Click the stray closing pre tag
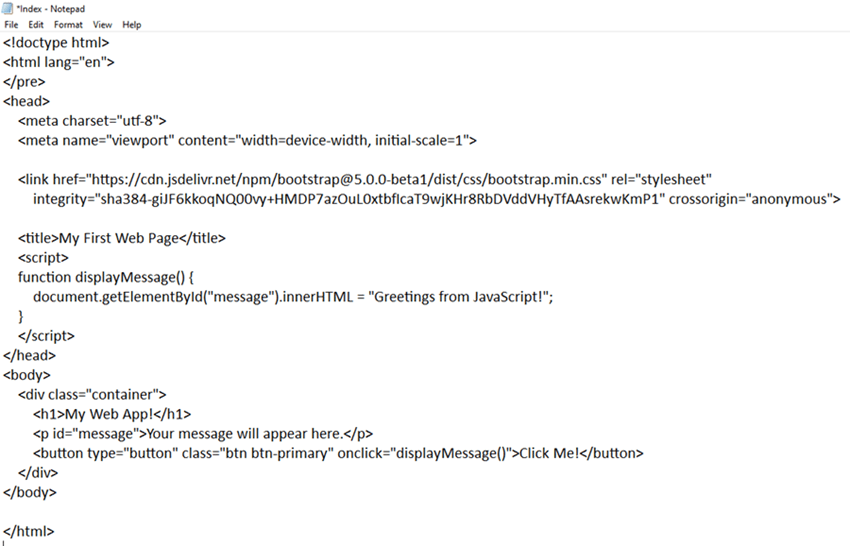This screenshot has height=546, width=850. [x=24, y=82]
